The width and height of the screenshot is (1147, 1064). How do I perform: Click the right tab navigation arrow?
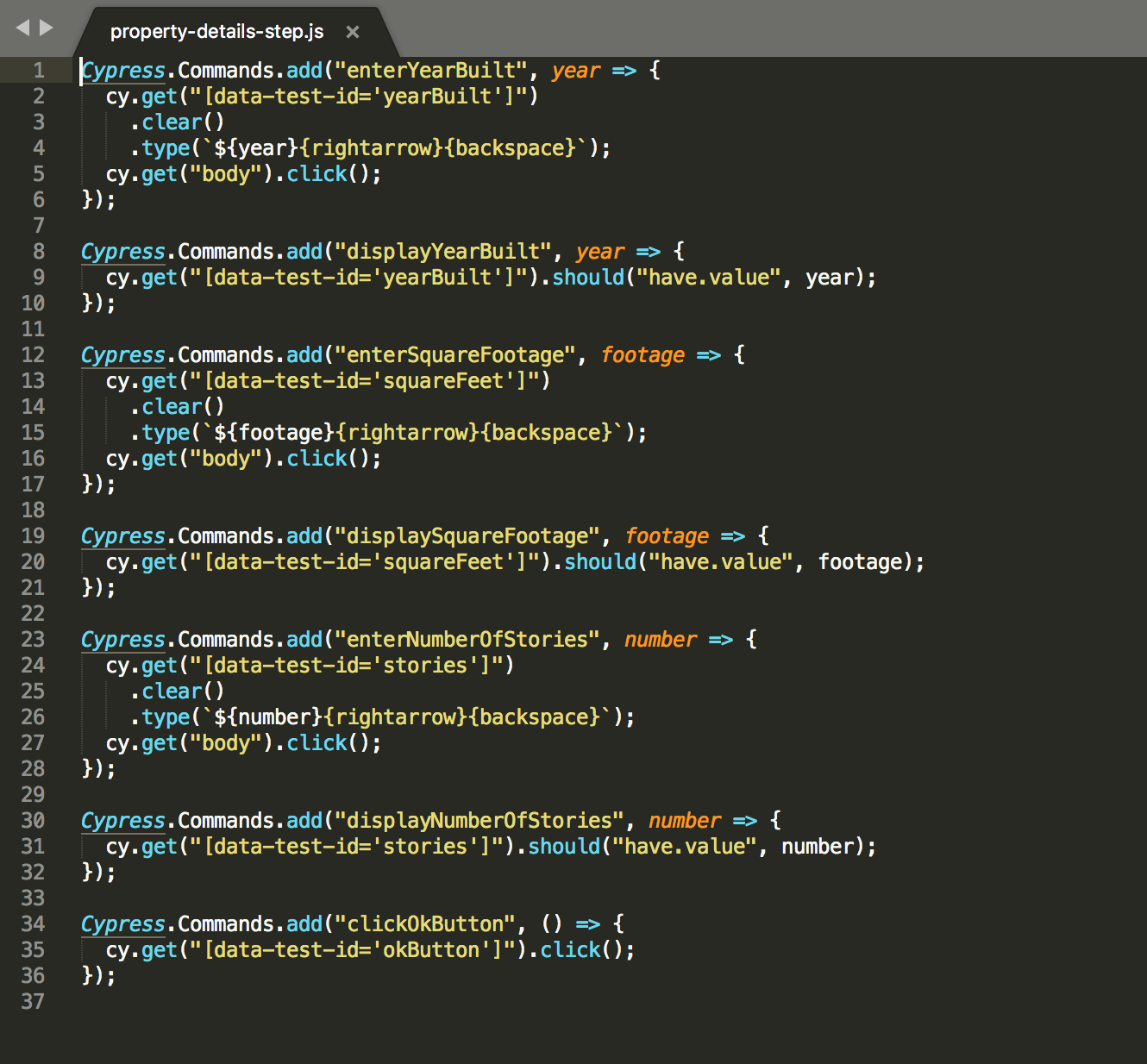(x=47, y=28)
